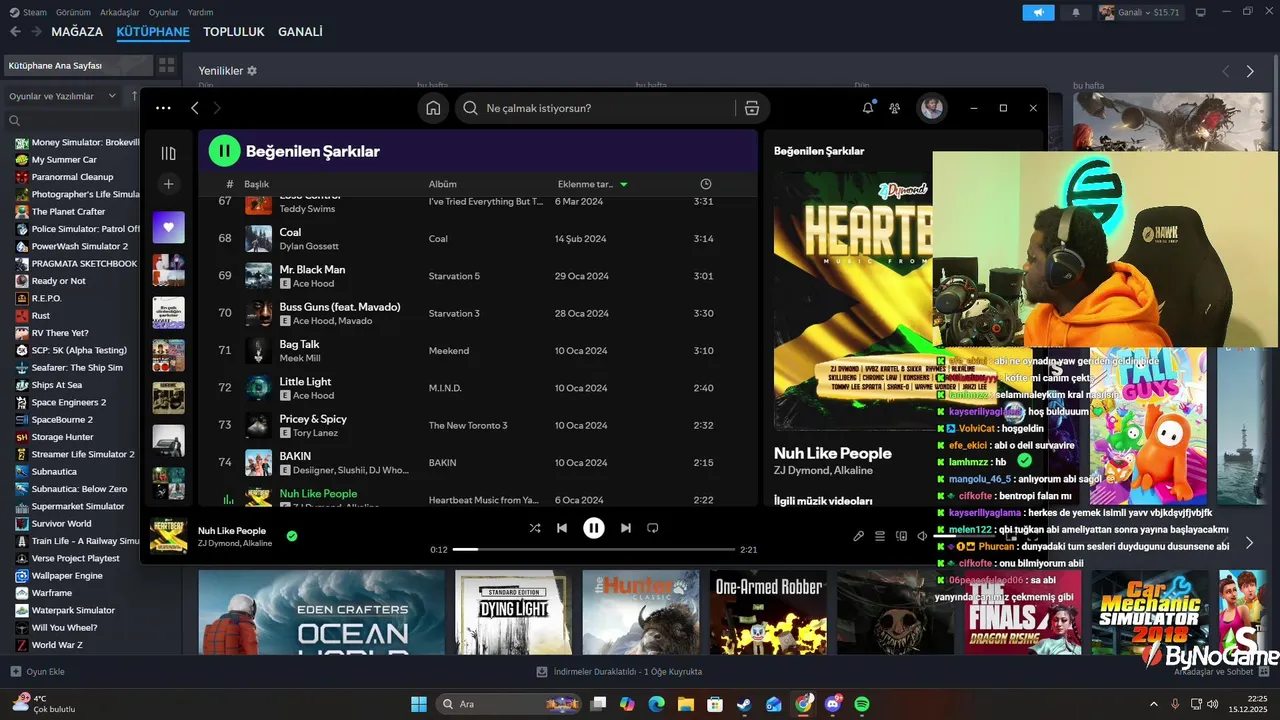Open Yenilikler settings gear in Steam
This screenshot has height=720, width=1280.
tap(252, 71)
